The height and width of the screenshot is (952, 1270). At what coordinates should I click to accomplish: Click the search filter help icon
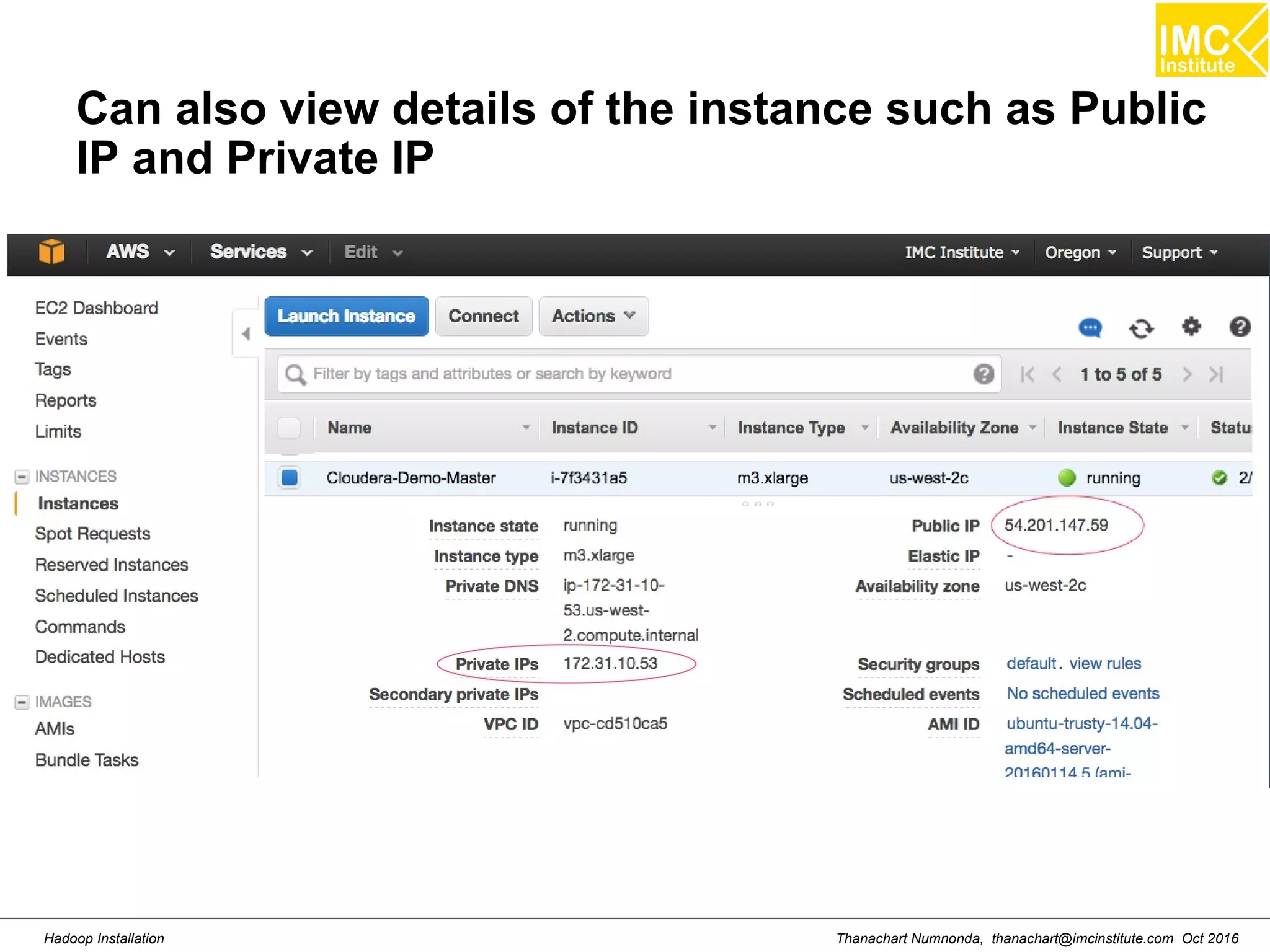pyautogui.click(x=984, y=374)
